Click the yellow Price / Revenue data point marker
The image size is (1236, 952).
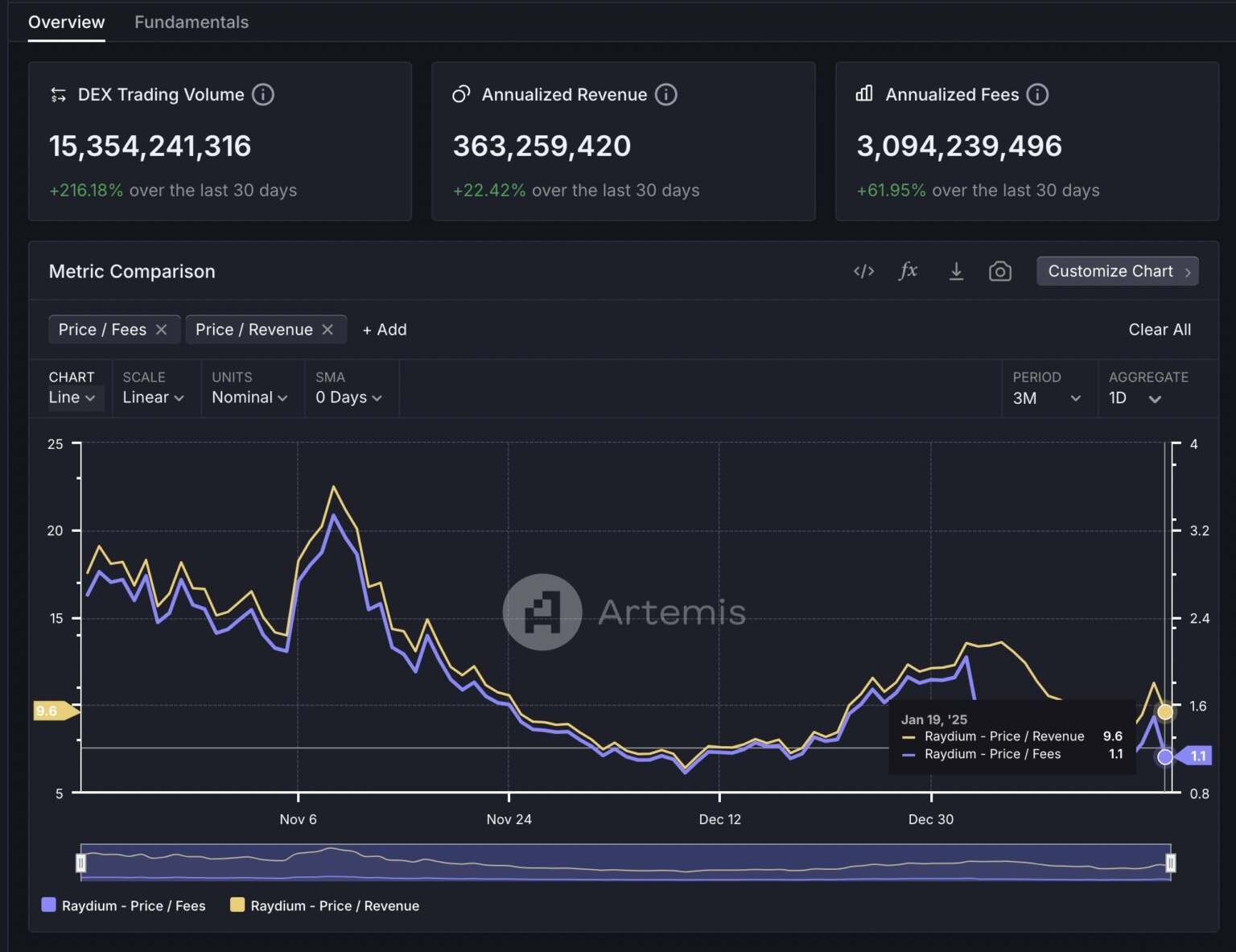click(x=1164, y=711)
